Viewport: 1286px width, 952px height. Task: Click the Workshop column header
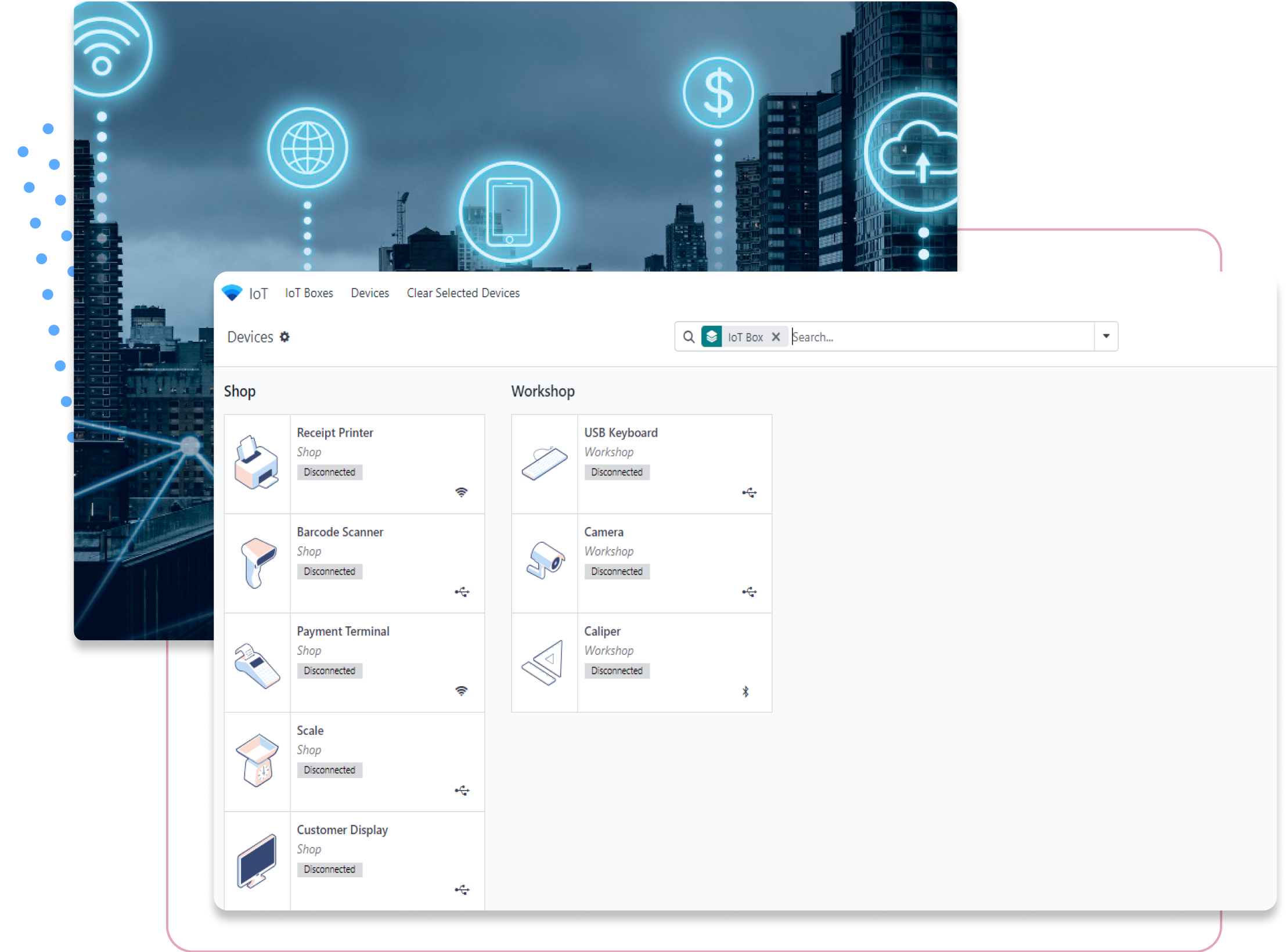pyautogui.click(x=543, y=391)
